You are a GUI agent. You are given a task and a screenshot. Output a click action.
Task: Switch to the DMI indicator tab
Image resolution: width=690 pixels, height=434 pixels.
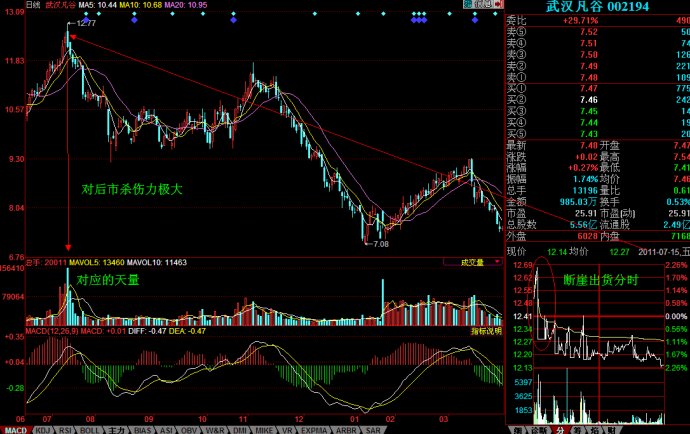(x=240, y=430)
